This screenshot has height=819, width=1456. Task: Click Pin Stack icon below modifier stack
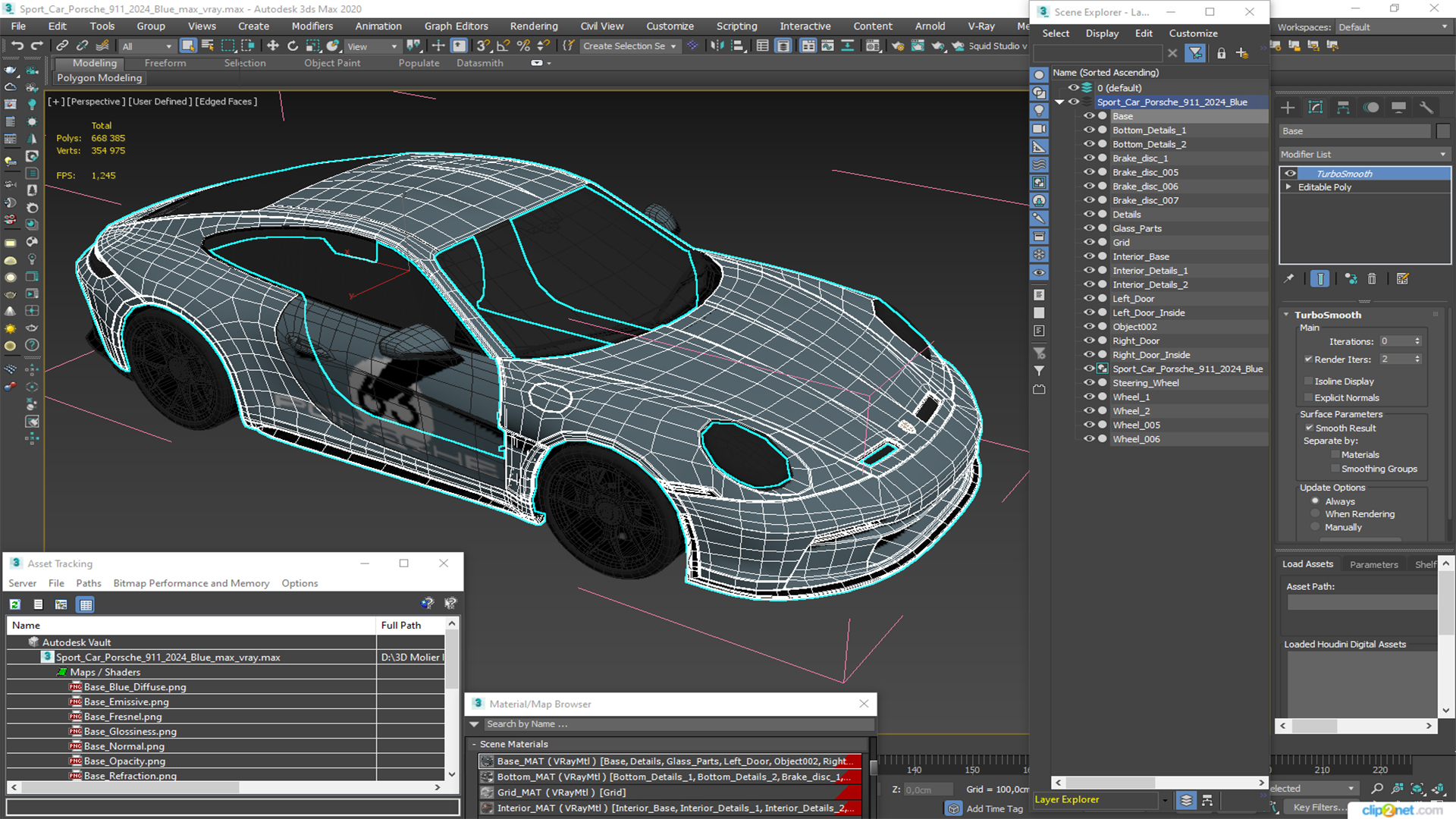(1289, 279)
